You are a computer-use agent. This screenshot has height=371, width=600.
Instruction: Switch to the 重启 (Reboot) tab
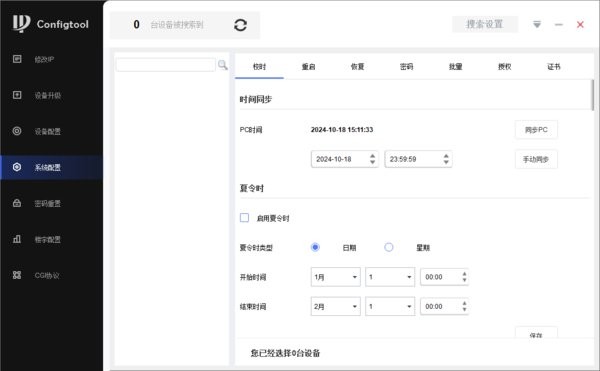pyautogui.click(x=308, y=67)
